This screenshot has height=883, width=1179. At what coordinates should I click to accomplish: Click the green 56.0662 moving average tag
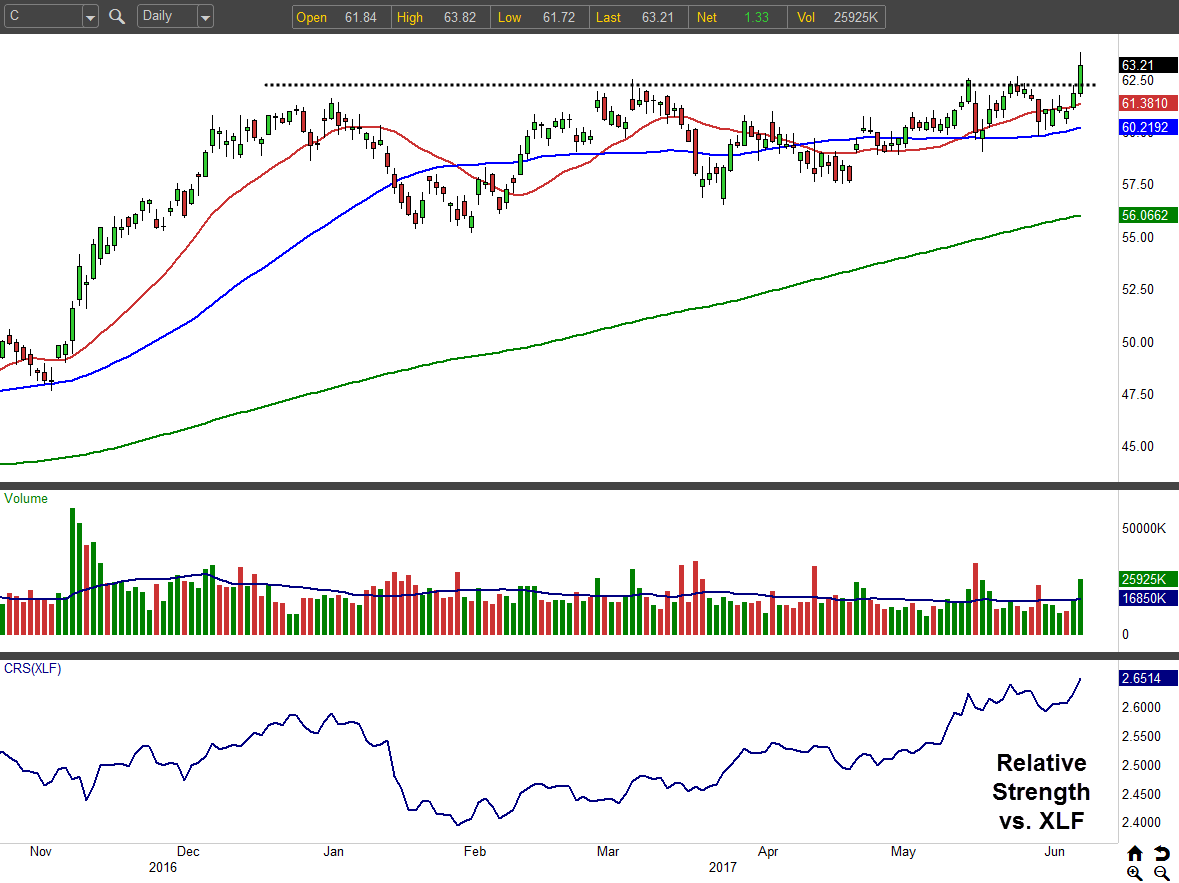click(1148, 215)
